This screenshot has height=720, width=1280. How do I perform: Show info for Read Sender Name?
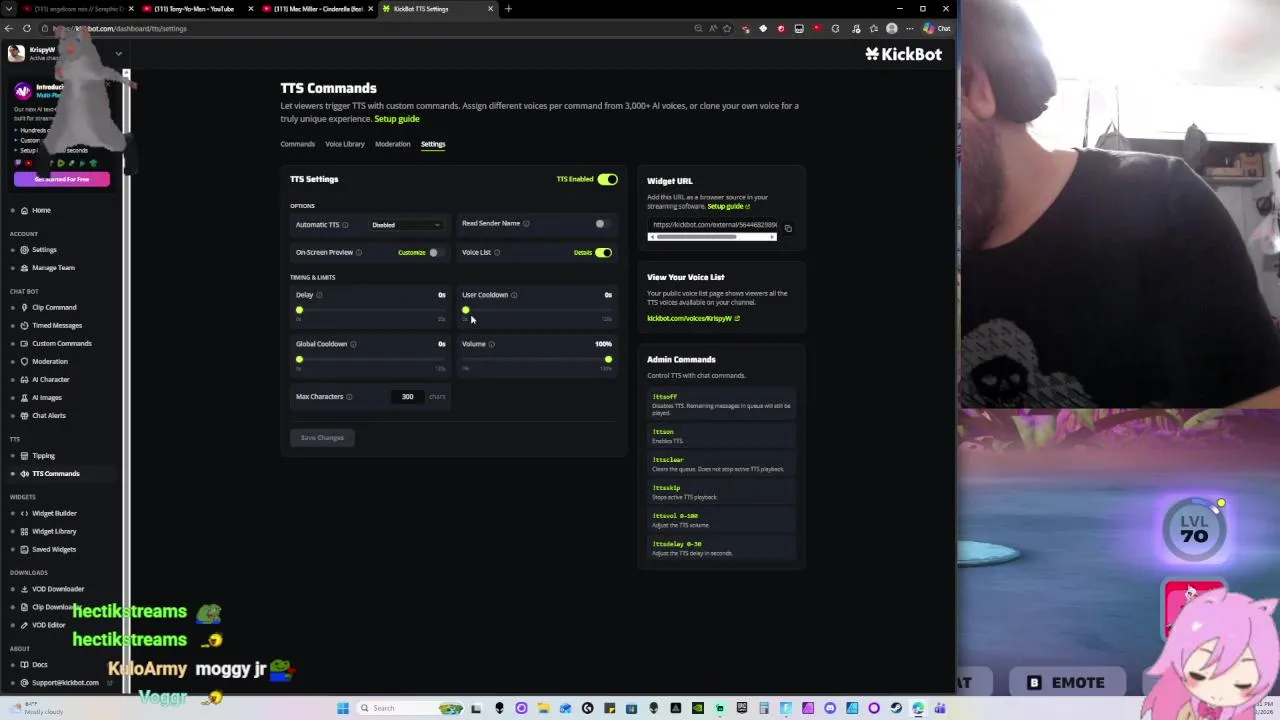(526, 223)
